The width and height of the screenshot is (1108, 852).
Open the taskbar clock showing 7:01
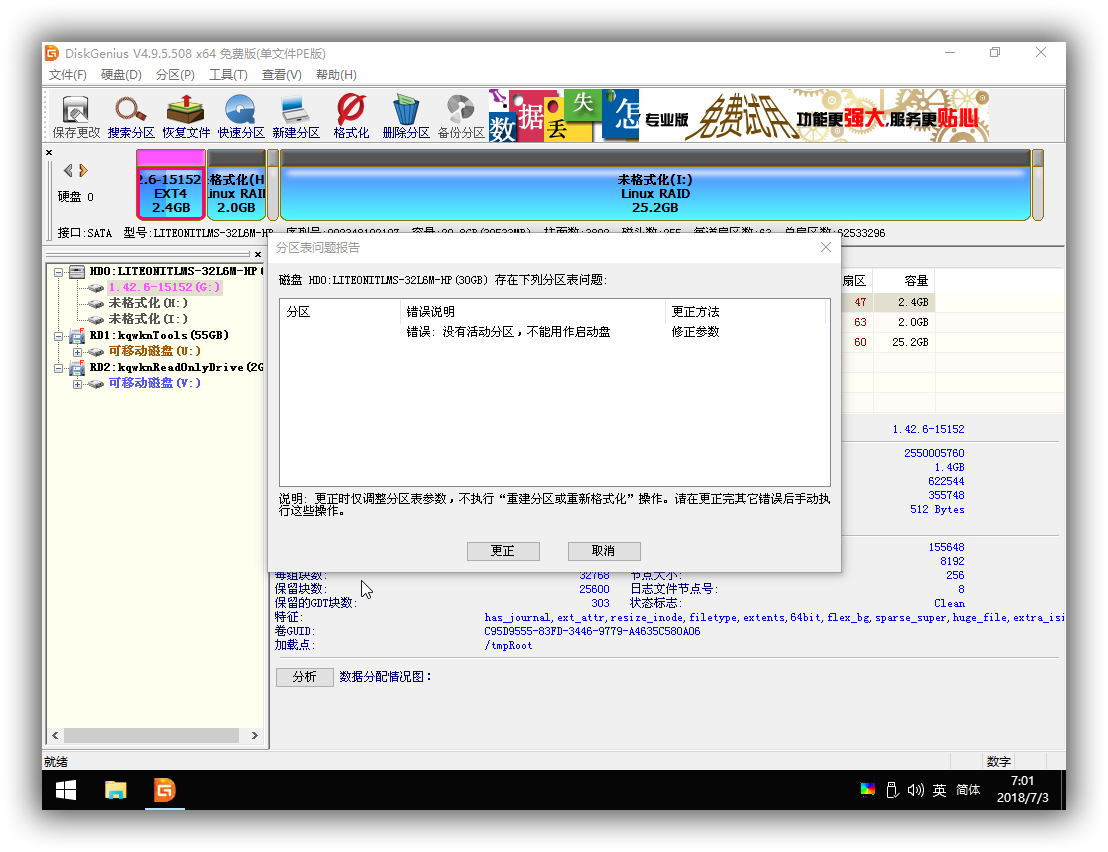tap(1022, 790)
